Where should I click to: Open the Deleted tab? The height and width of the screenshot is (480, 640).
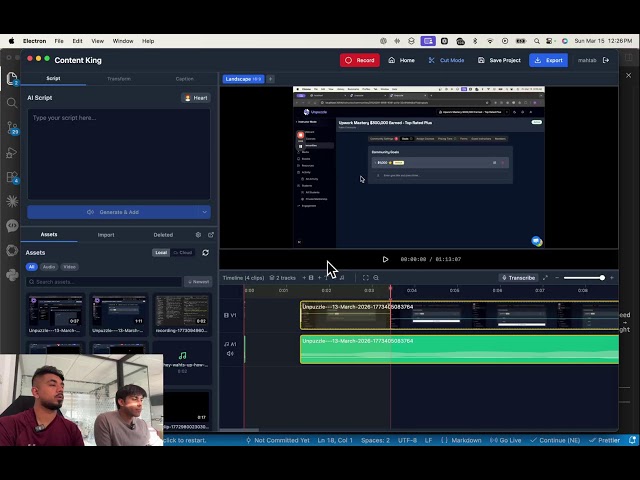pos(163,235)
